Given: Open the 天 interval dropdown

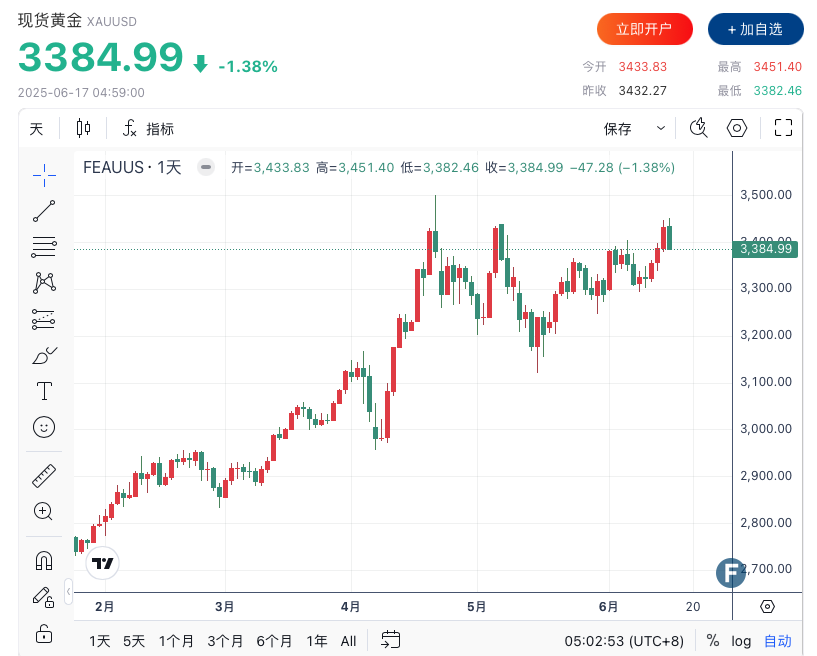Looking at the screenshot, I should pyautogui.click(x=37, y=128).
